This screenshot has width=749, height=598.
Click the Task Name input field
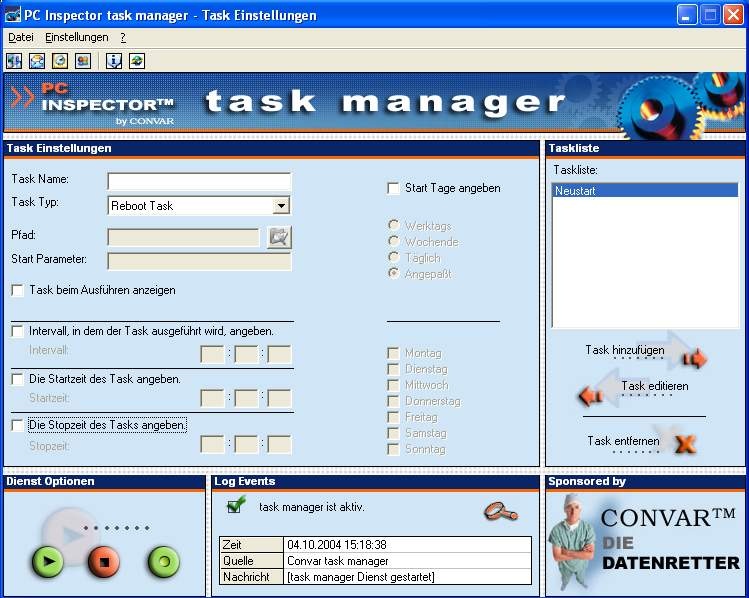[x=199, y=182]
